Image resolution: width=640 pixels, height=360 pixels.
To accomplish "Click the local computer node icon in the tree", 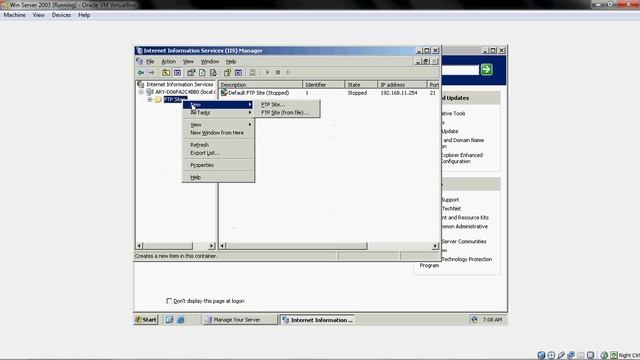I will tap(150, 92).
